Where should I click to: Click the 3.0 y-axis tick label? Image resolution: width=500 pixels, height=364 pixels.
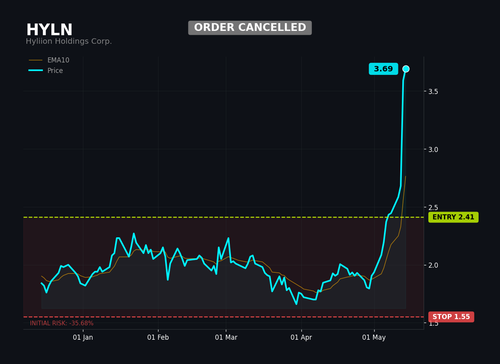[433, 150]
